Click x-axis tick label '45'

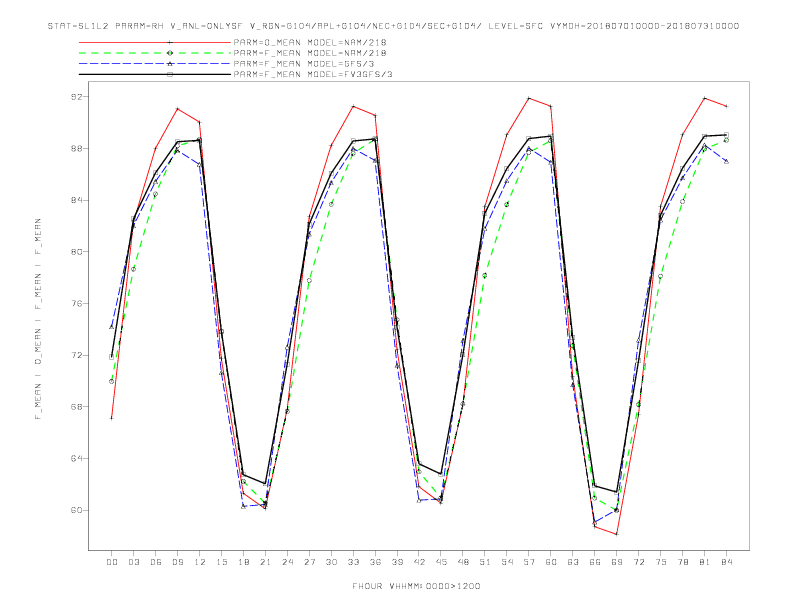[441, 562]
